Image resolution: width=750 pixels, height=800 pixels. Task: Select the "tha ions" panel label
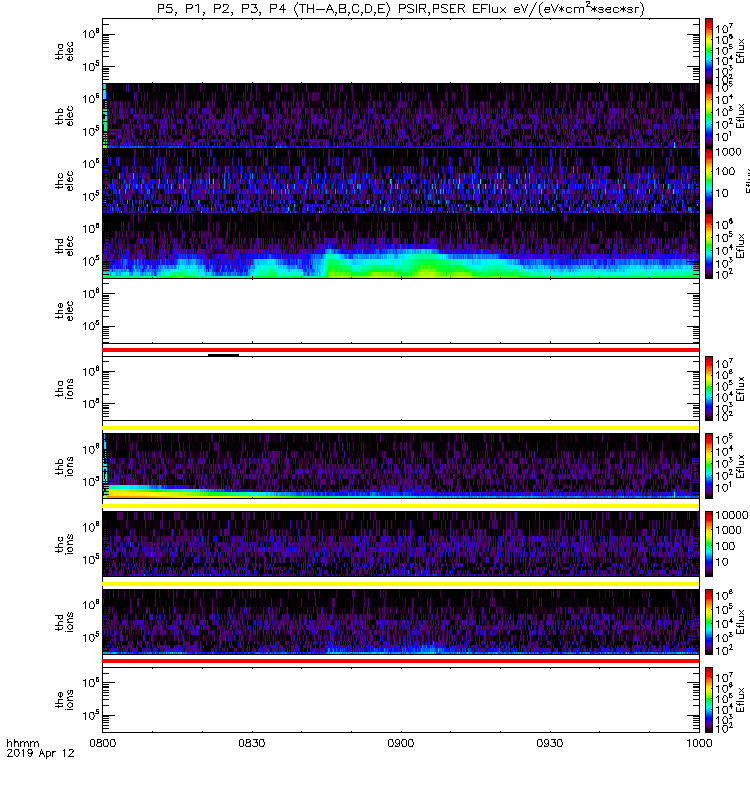coord(65,388)
